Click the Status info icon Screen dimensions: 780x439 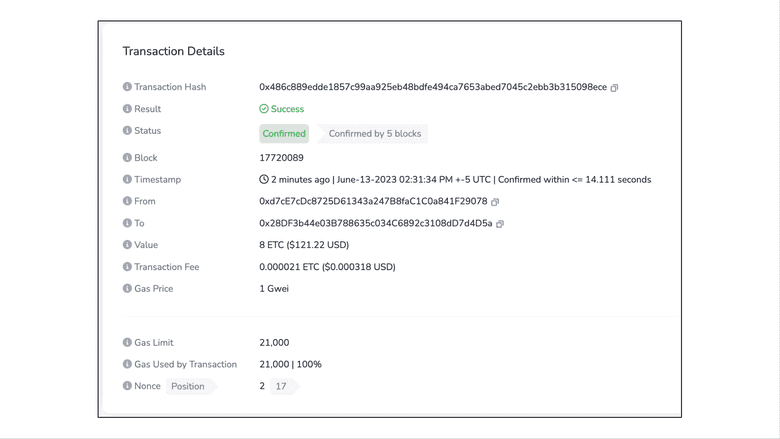click(x=127, y=131)
